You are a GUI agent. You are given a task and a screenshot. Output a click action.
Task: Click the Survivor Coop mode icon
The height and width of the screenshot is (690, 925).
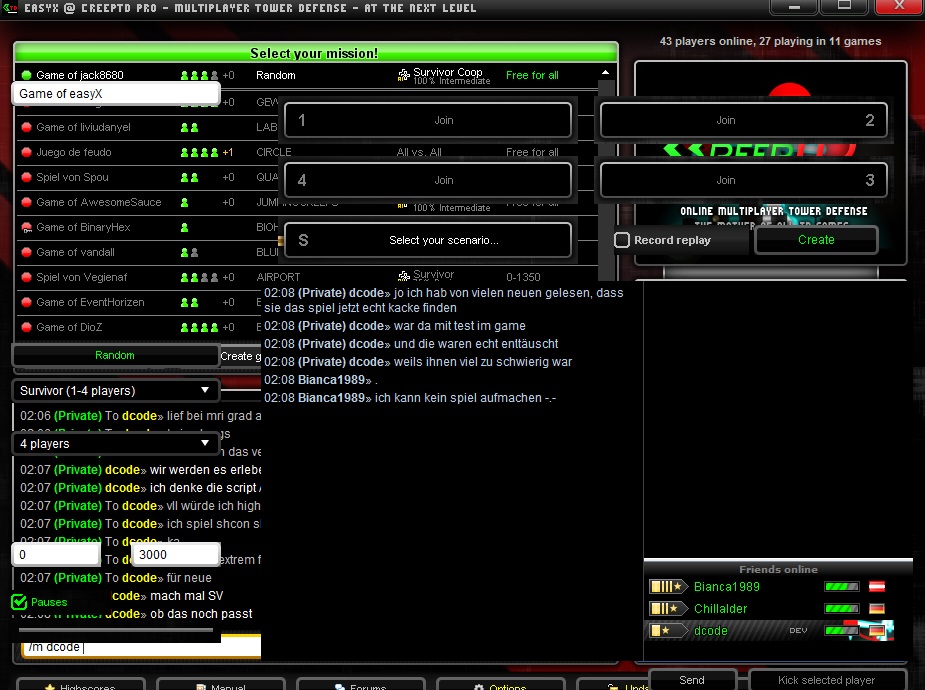click(404, 75)
